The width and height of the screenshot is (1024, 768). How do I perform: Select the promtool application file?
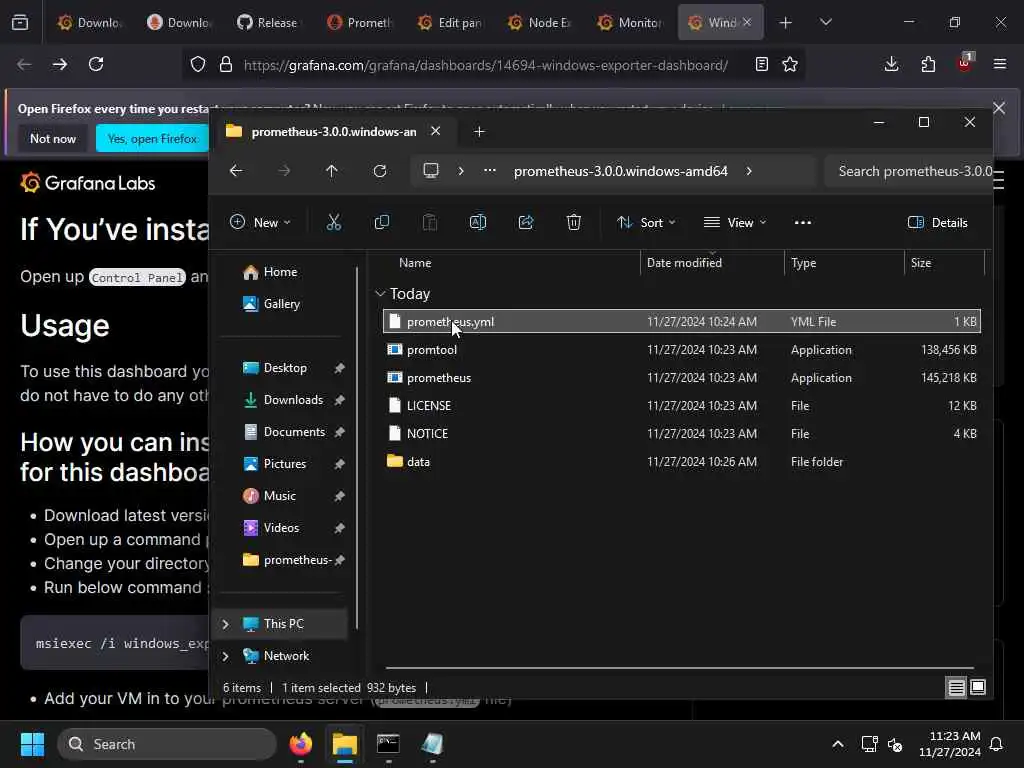point(682,349)
